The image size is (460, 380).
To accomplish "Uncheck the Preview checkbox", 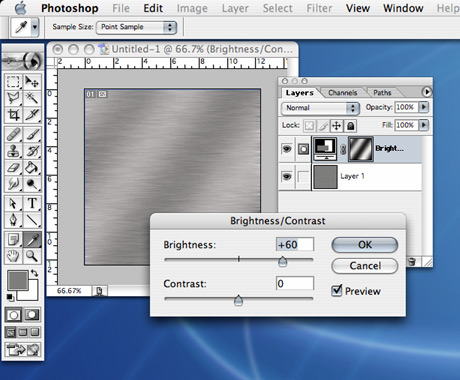I will pyautogui.click(x=337, y=290).
